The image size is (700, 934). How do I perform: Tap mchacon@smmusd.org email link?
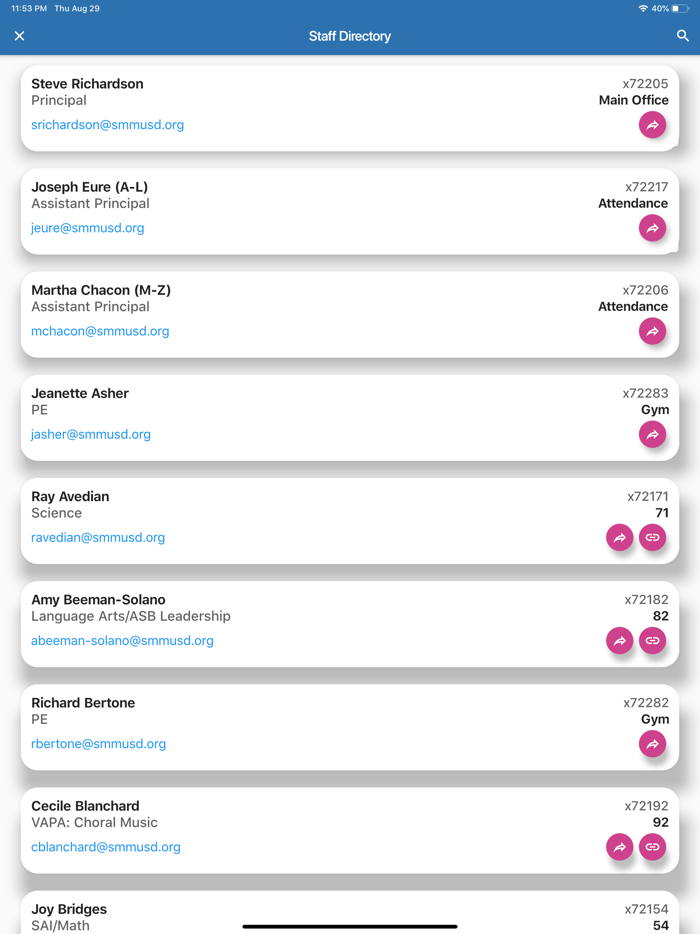coord(100,331)
